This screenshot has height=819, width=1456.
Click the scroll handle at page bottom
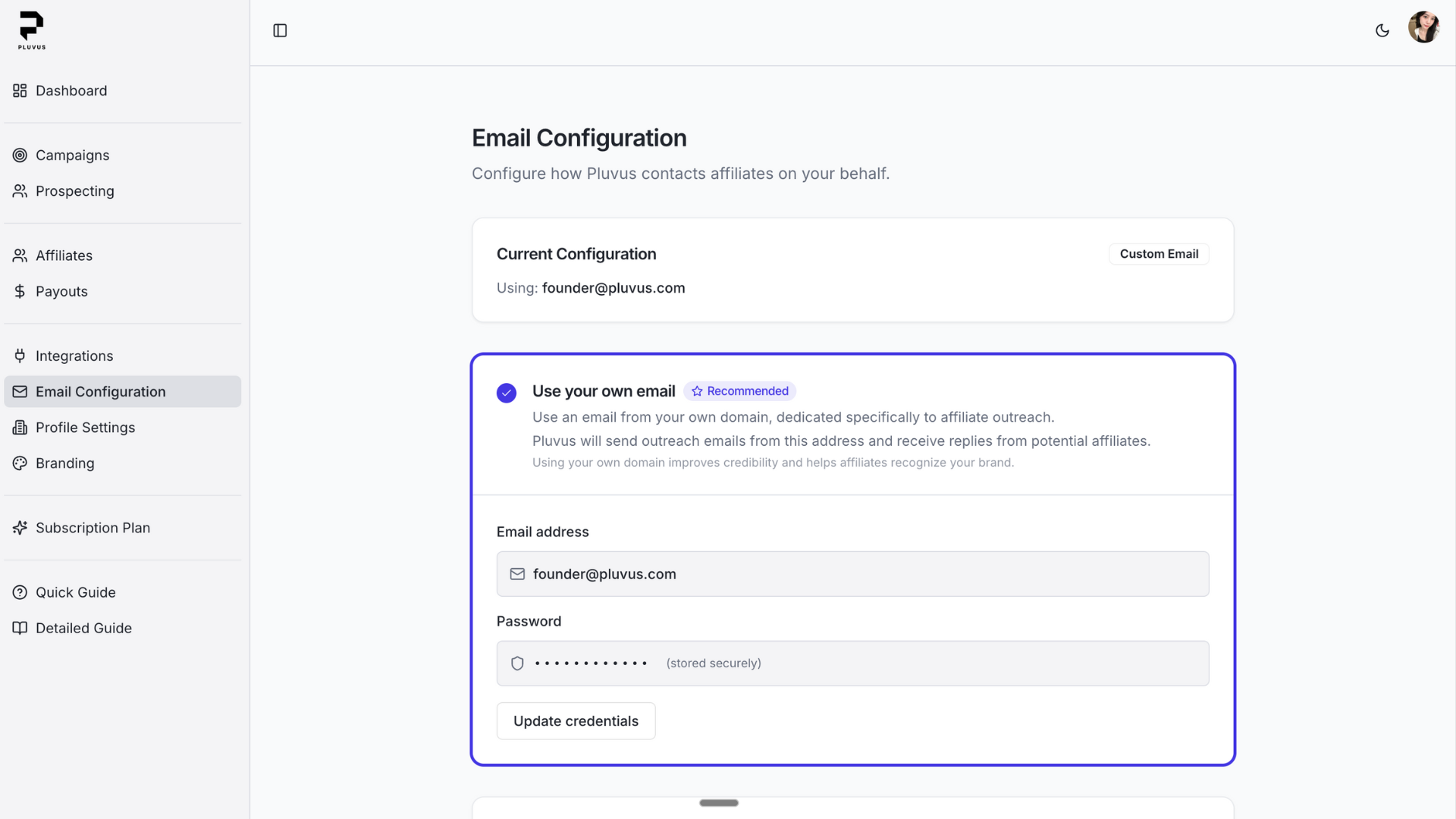(719, 803)
